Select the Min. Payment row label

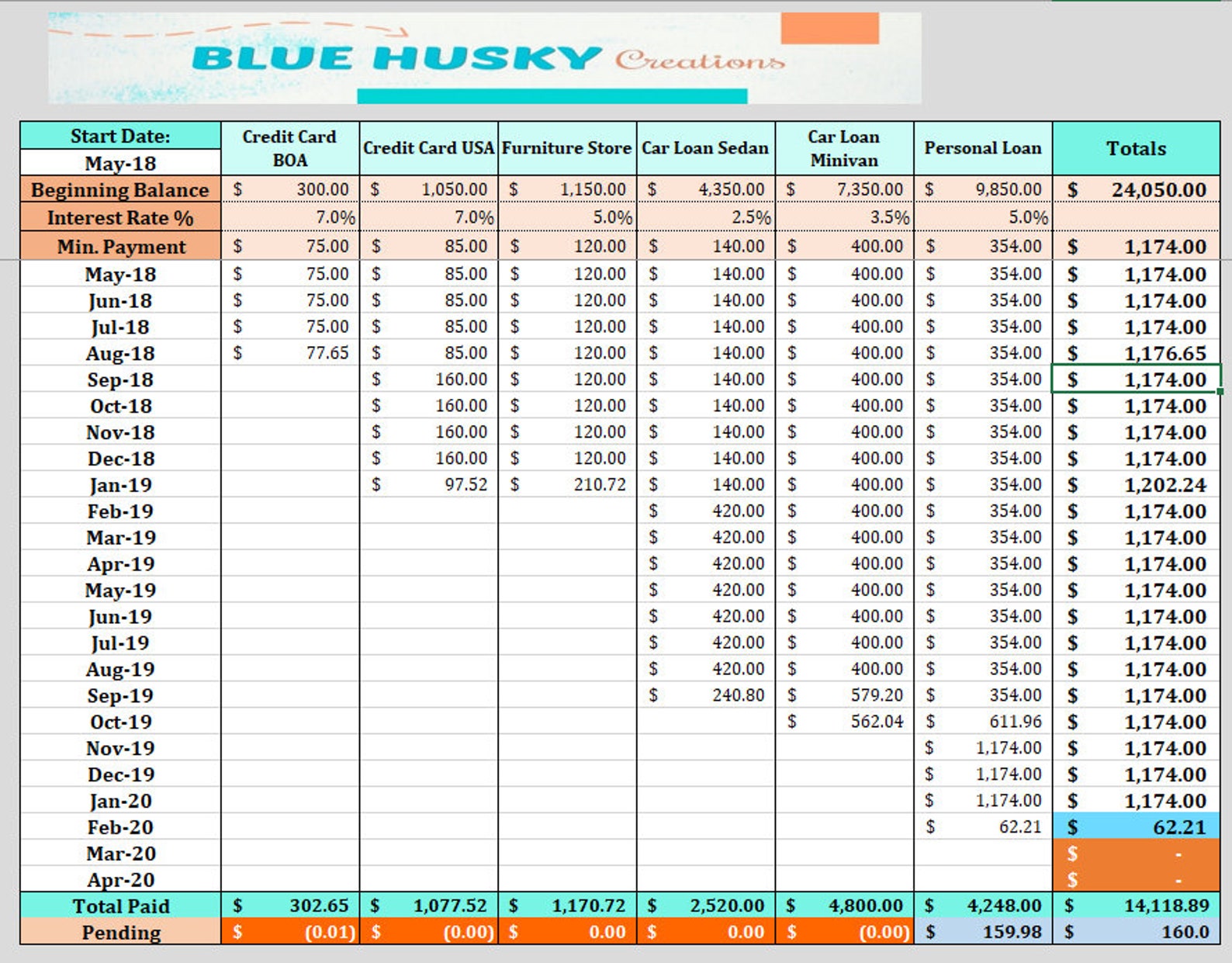pos(120,246)
